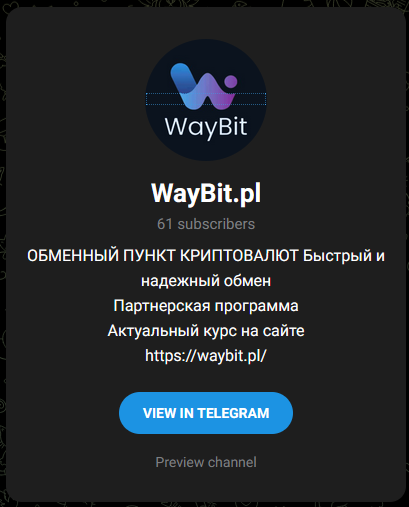
Task: Click the gradient W logo symbol
Action: pyautogui.click(x=204, y=86)
